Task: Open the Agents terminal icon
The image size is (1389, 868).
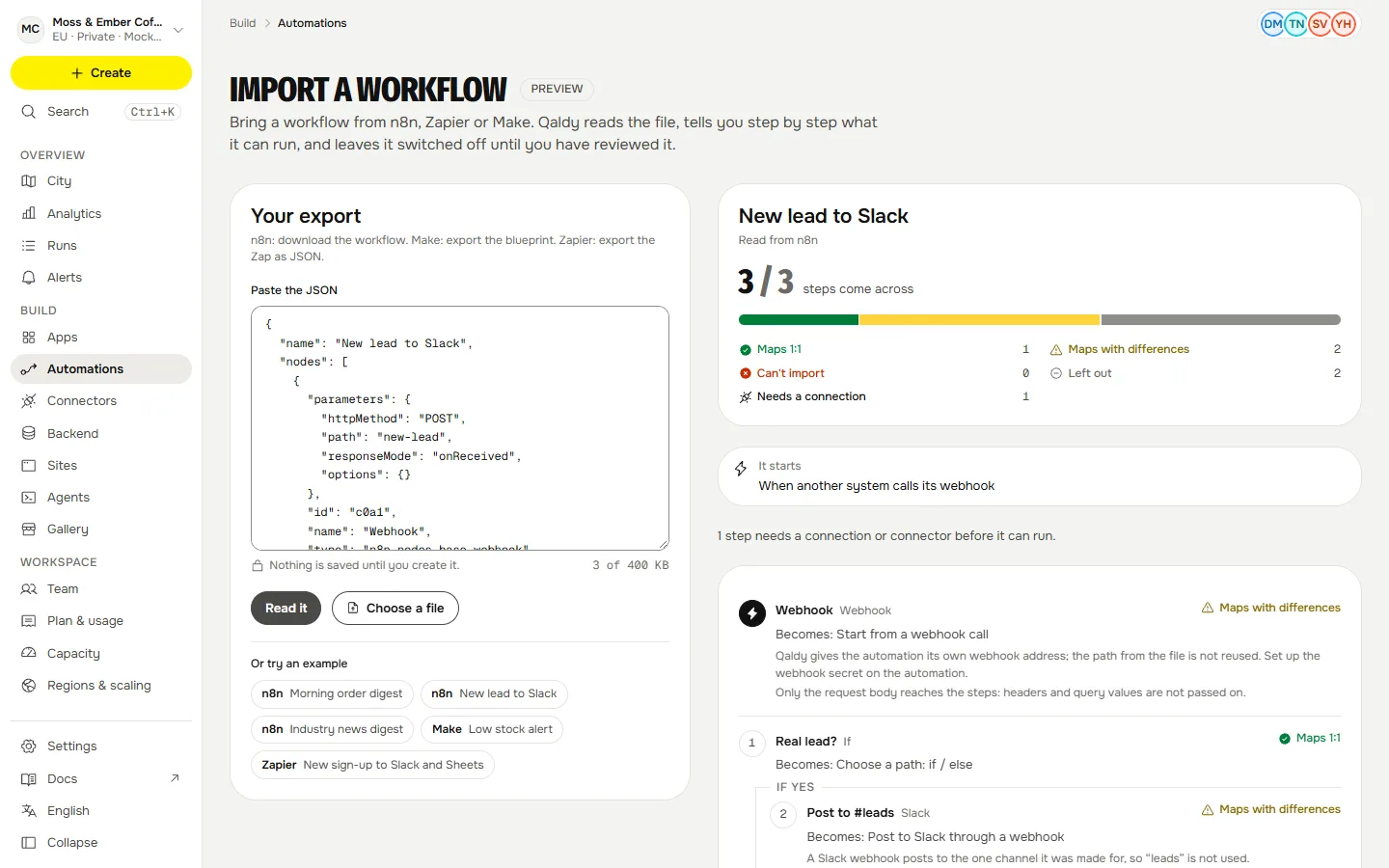Action: [29, 498]
